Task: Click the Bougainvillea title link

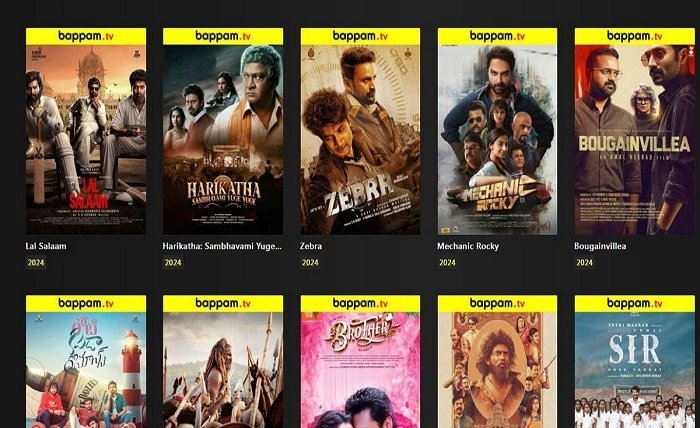Action: pyautogui.click(x=600, y=246)
